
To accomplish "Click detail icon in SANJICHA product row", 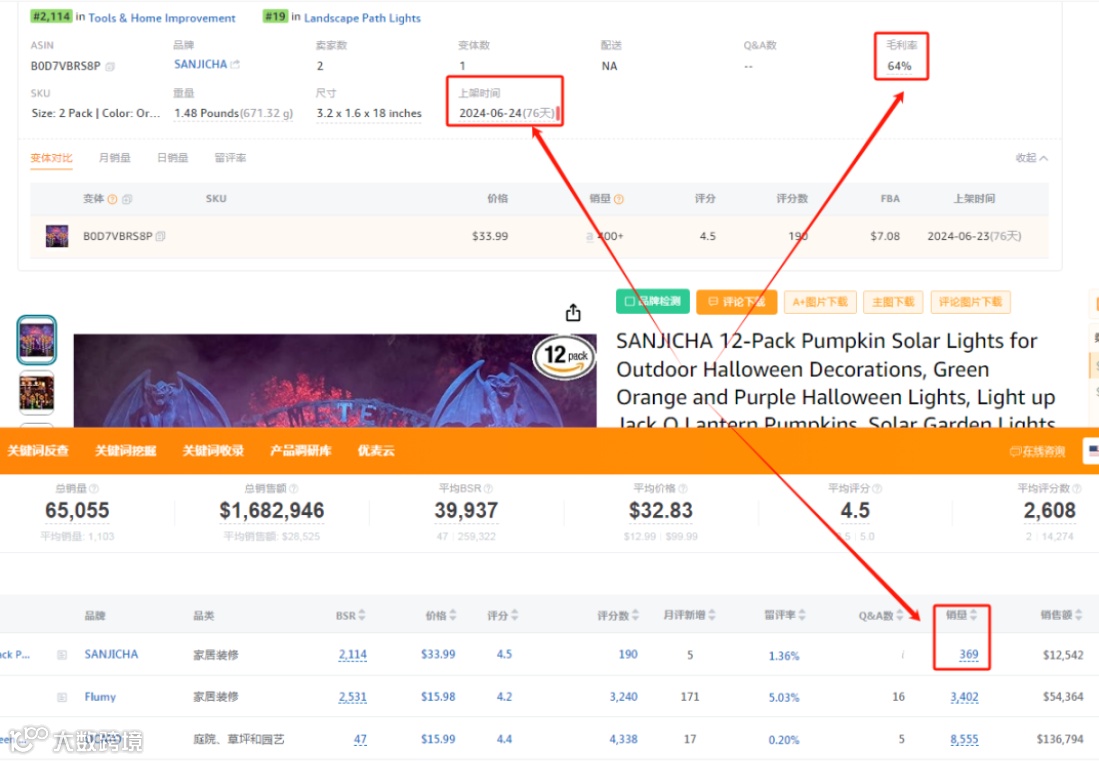I will click(x=62, y=654).
